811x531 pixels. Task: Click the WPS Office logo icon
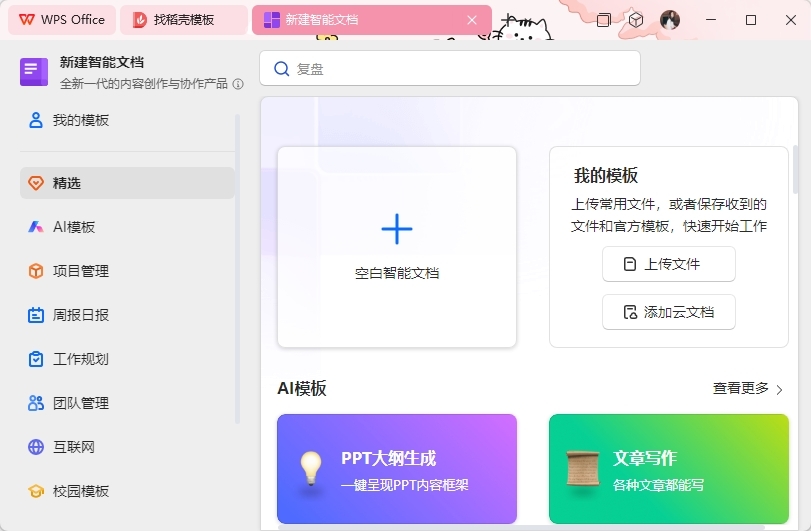tap(26, 20)
